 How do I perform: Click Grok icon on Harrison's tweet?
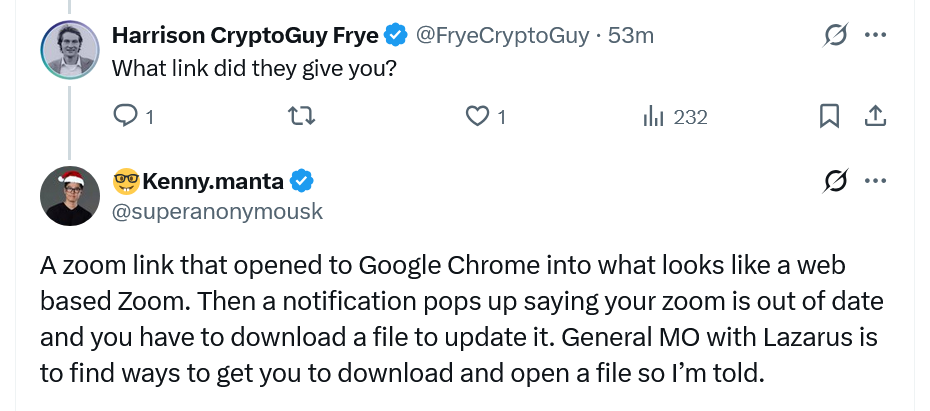point(833,36)
